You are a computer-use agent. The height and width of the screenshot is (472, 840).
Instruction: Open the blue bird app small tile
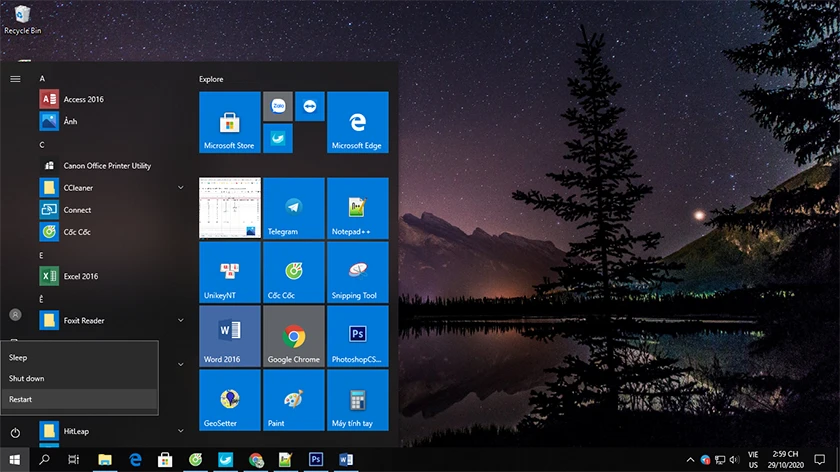click(x=278, y=138)
